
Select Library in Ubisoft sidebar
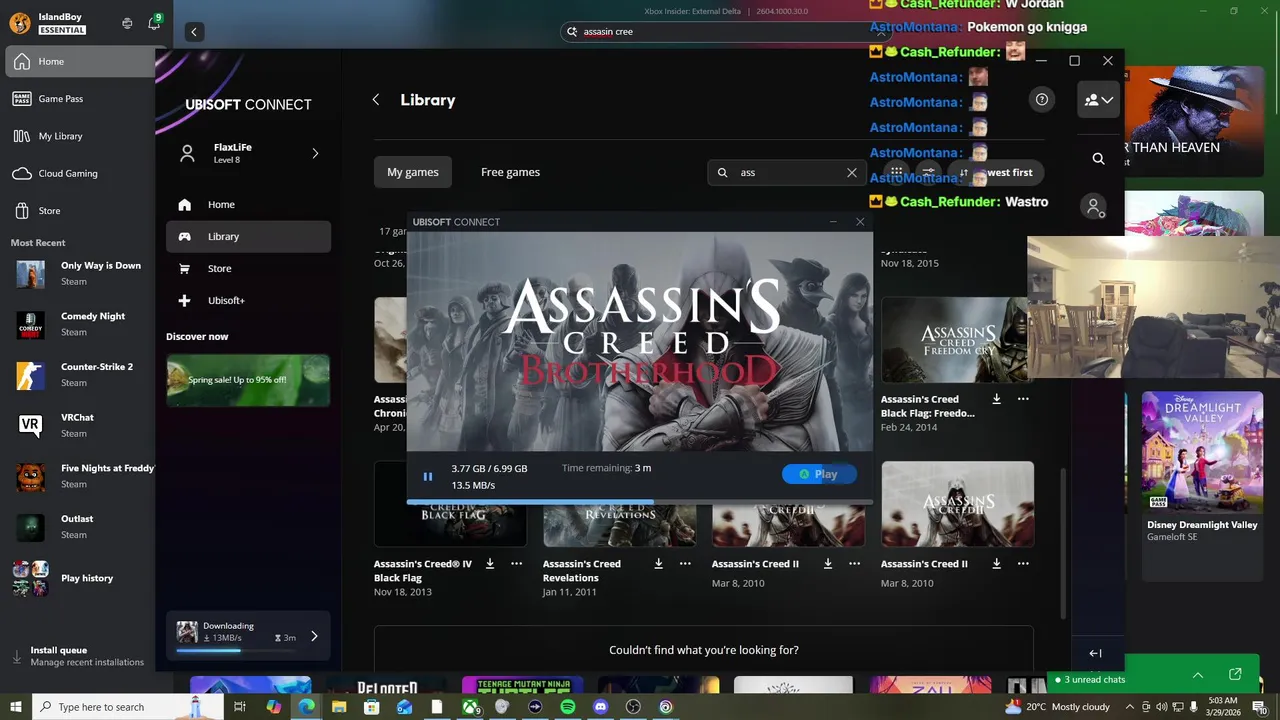click(x=248, y=237)
